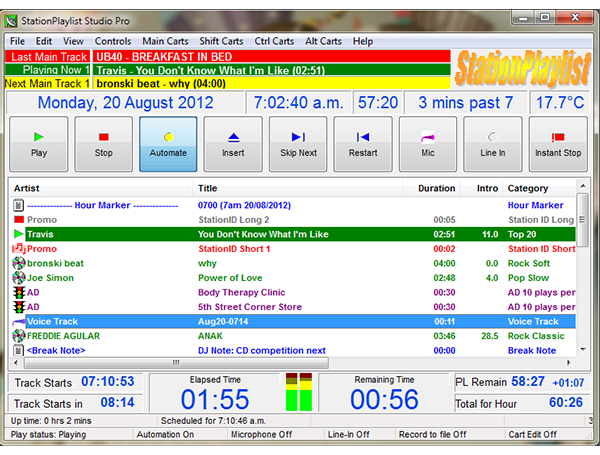The height and width of the screenshot is (455, 600).
Task: Open the View menu
Action: click(x=73, y=41)
